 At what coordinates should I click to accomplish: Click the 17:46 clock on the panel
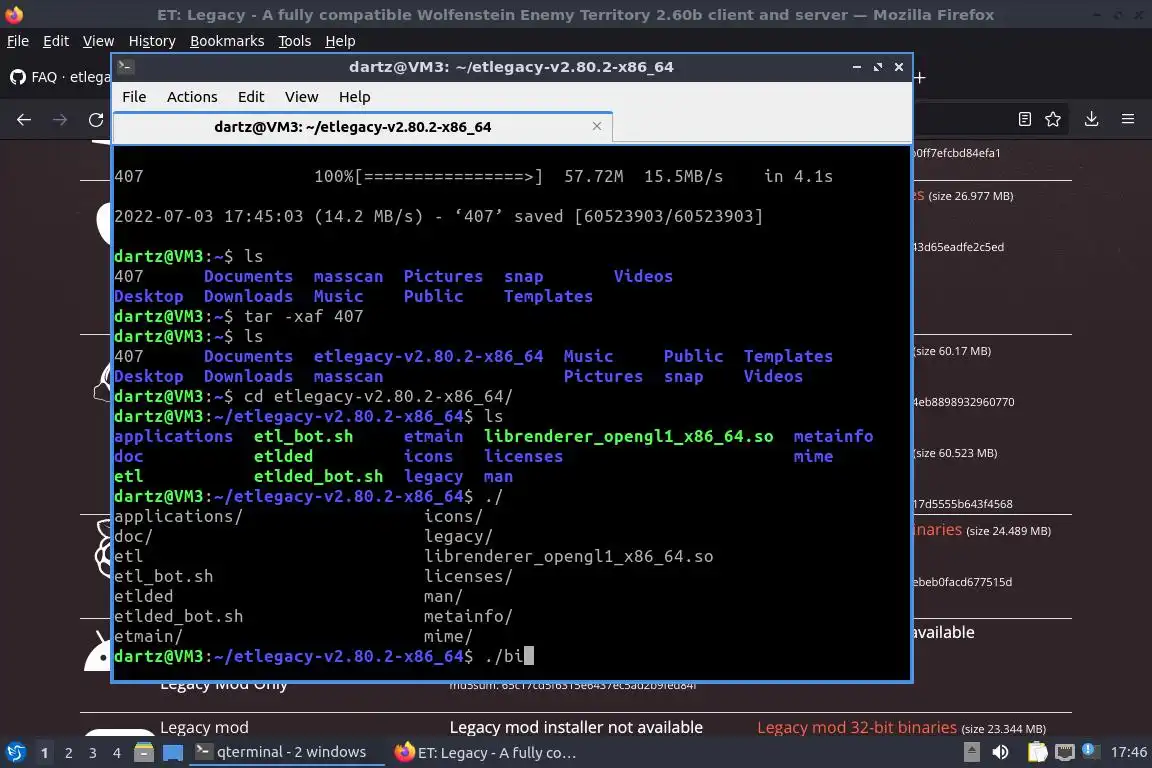tap(1128, 752)
